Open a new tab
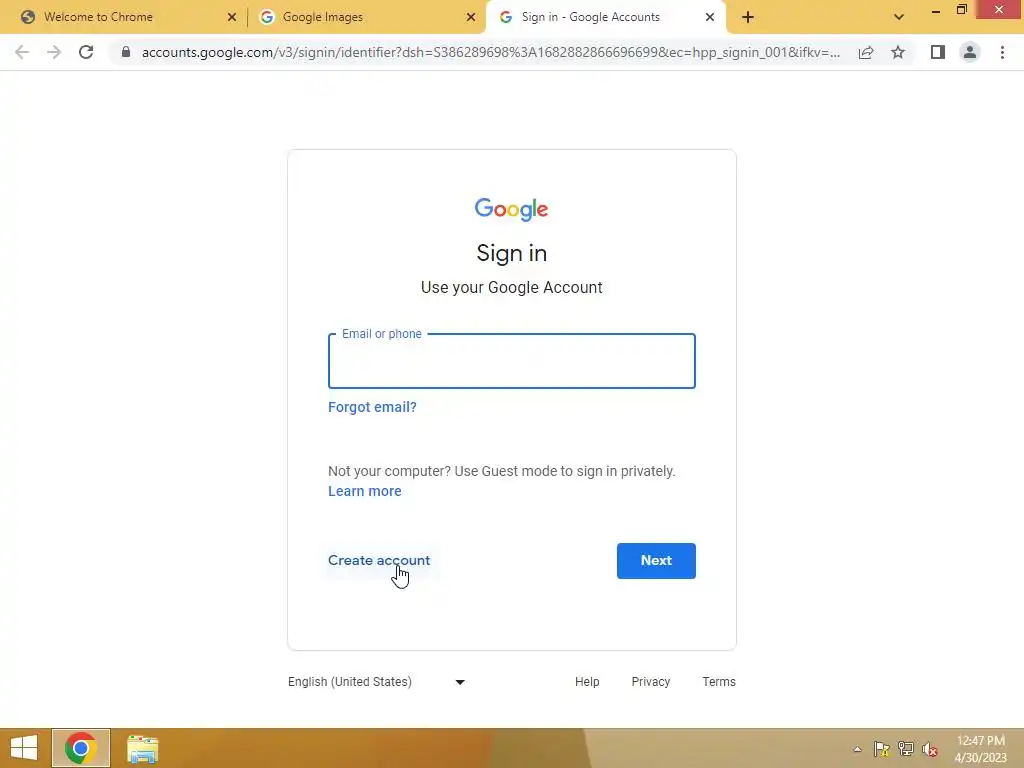The width and height of the screenshot is (1024, 768). (x=748, y=17)
